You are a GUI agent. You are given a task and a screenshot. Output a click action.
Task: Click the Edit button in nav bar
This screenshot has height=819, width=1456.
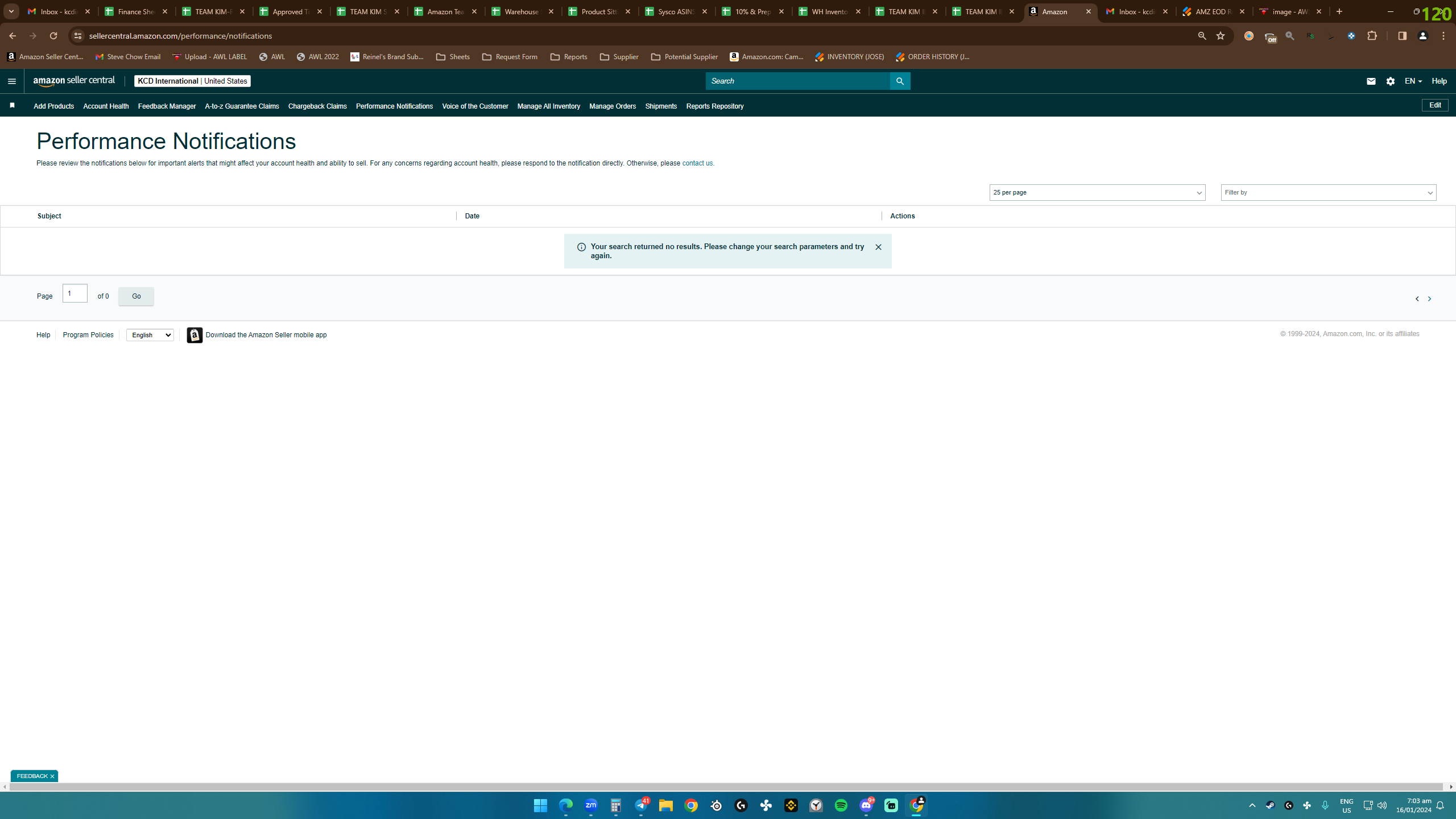coord(1435,105)
